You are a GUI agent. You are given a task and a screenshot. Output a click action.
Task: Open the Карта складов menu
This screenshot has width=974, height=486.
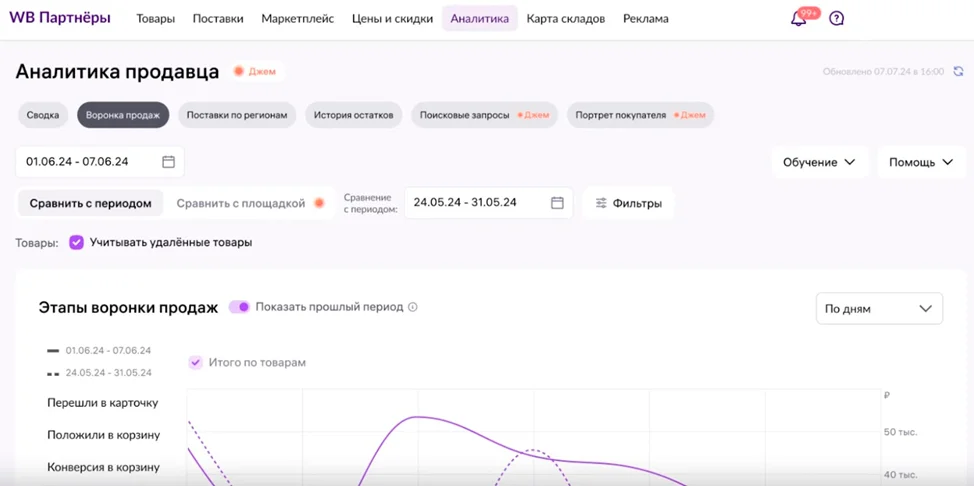coord(566,19)
